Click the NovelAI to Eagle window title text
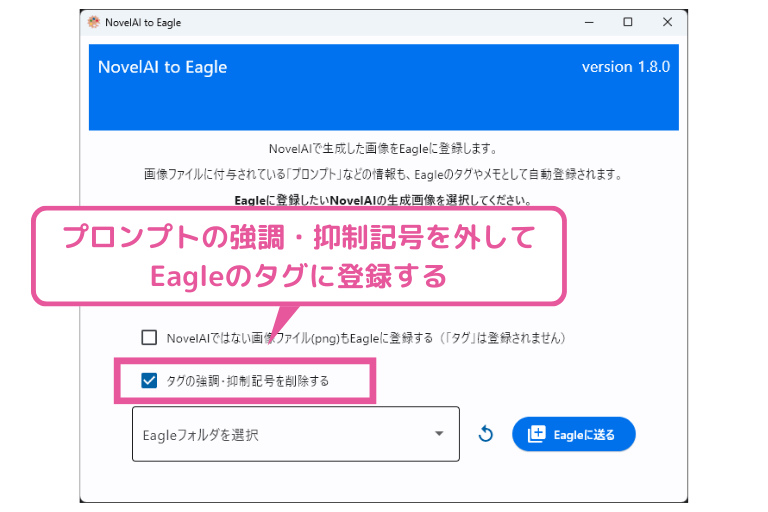 pos(143,23)
